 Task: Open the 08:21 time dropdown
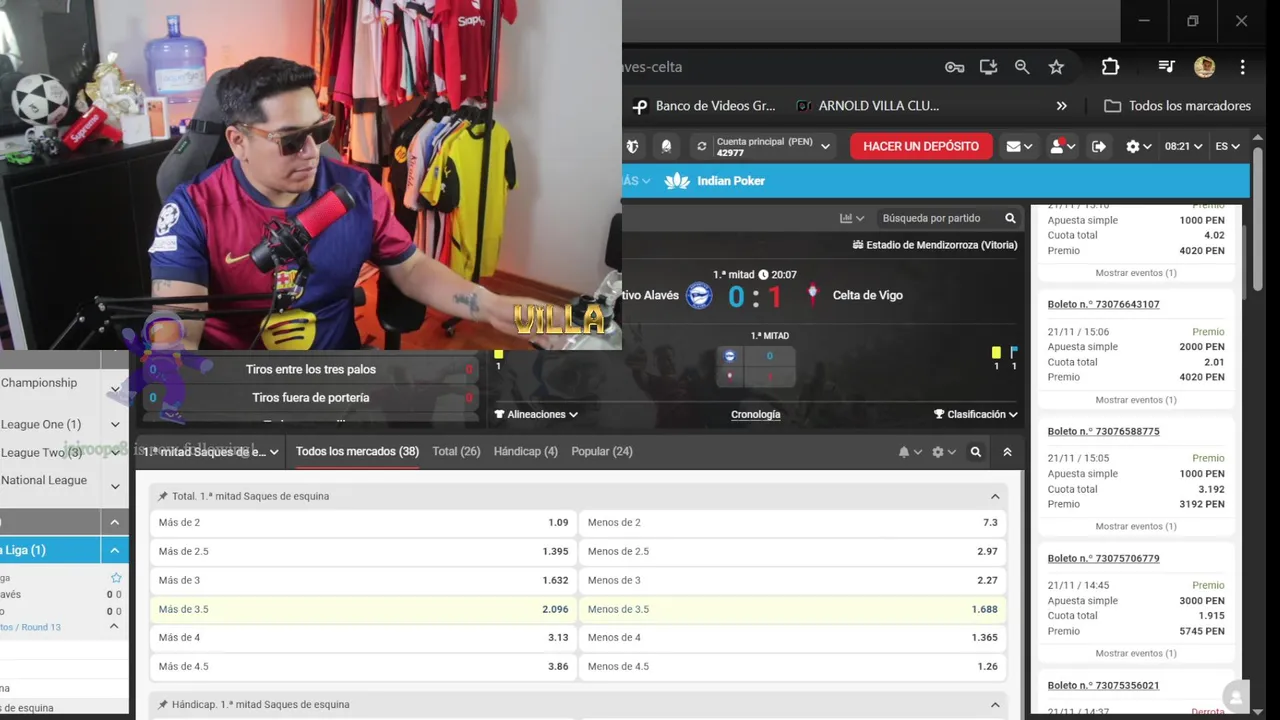1183,146
